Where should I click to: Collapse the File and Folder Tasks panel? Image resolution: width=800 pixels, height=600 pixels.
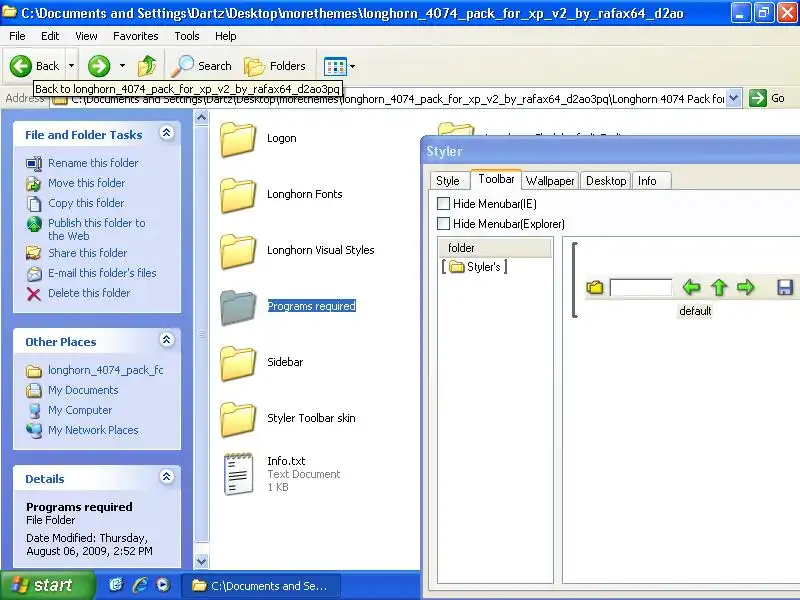click(x=166, y=133)
